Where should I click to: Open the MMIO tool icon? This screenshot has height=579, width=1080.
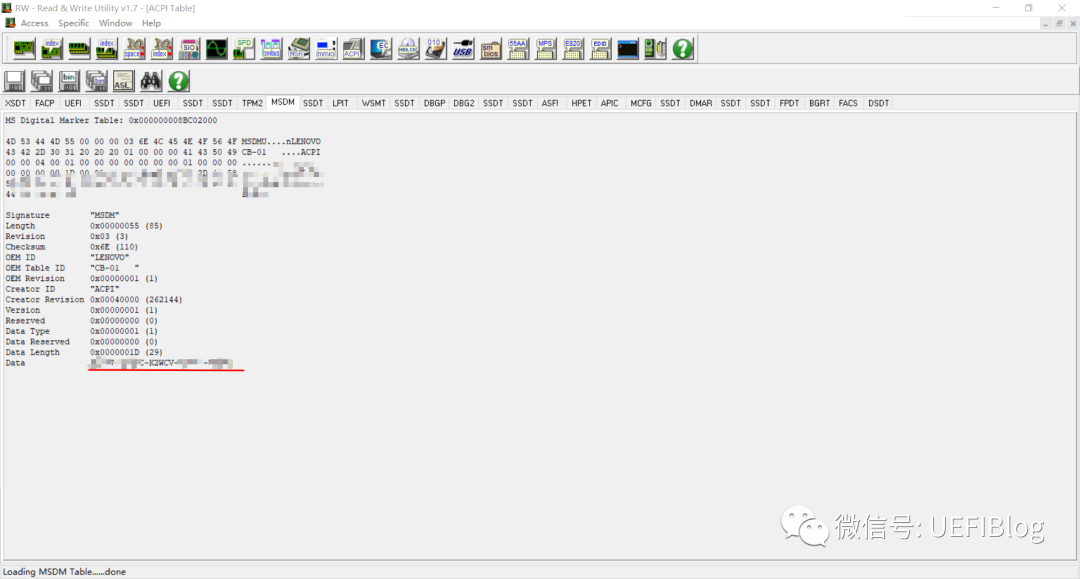click(326, 49)
